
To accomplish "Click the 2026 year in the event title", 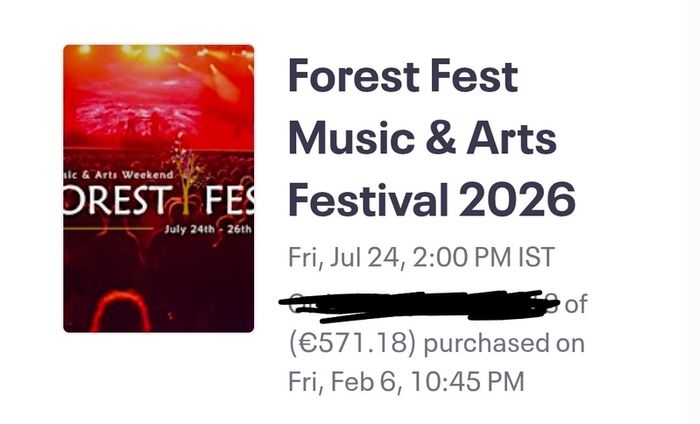I will [517, 200].
